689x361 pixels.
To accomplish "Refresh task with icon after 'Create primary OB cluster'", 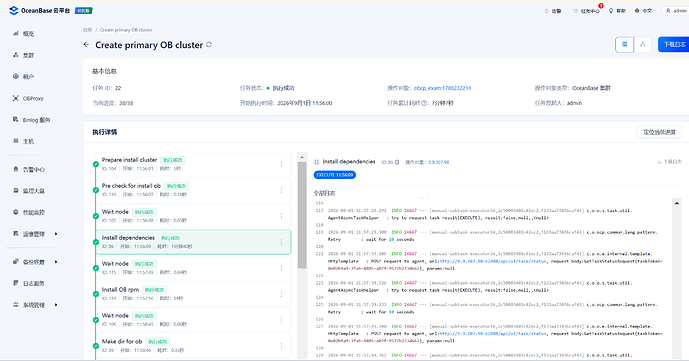I will [x=209, y=44].
